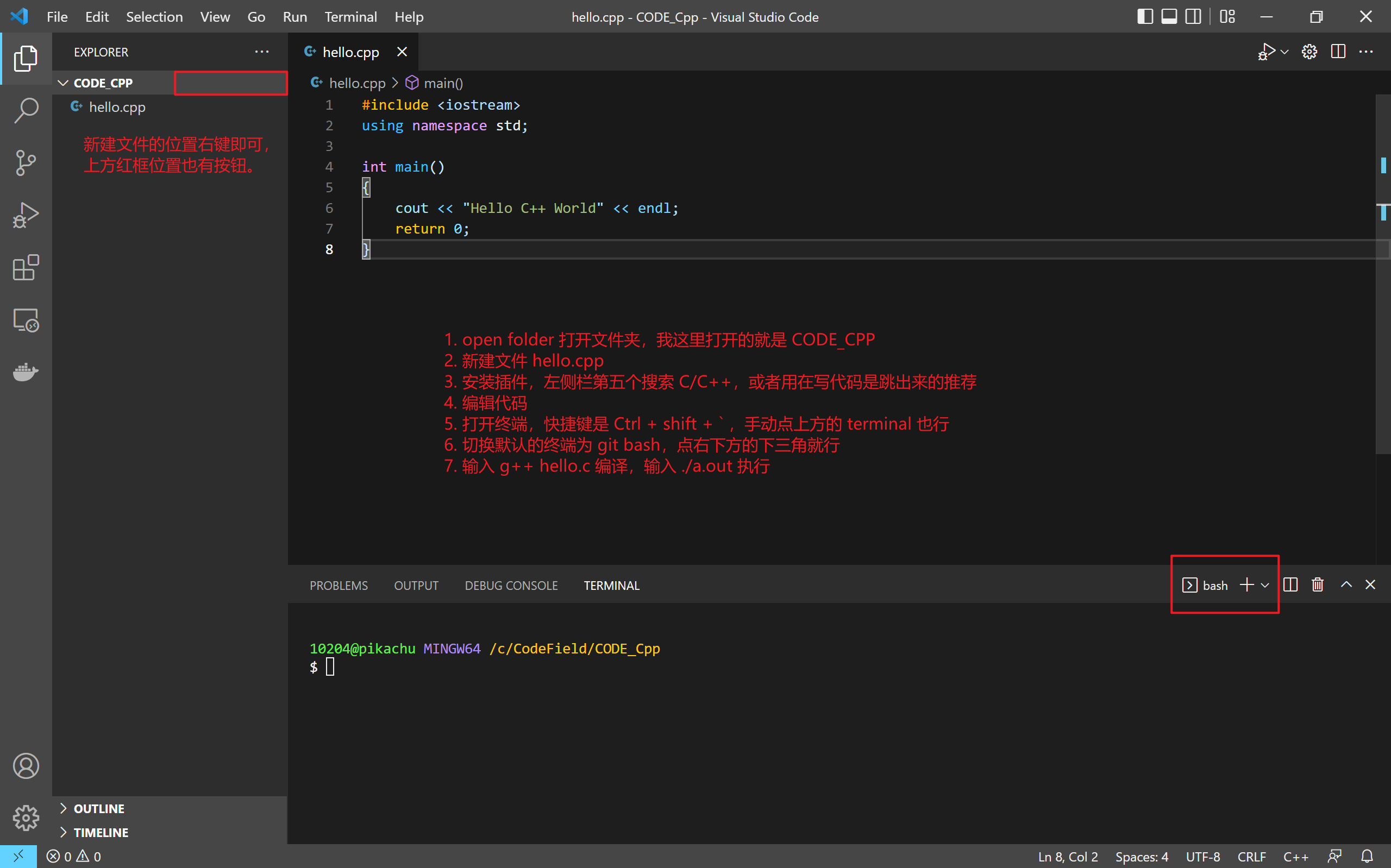The height and width of the screenshot is (868, 1391).
Task: Open the Search view icon
Action: (26, 110)
